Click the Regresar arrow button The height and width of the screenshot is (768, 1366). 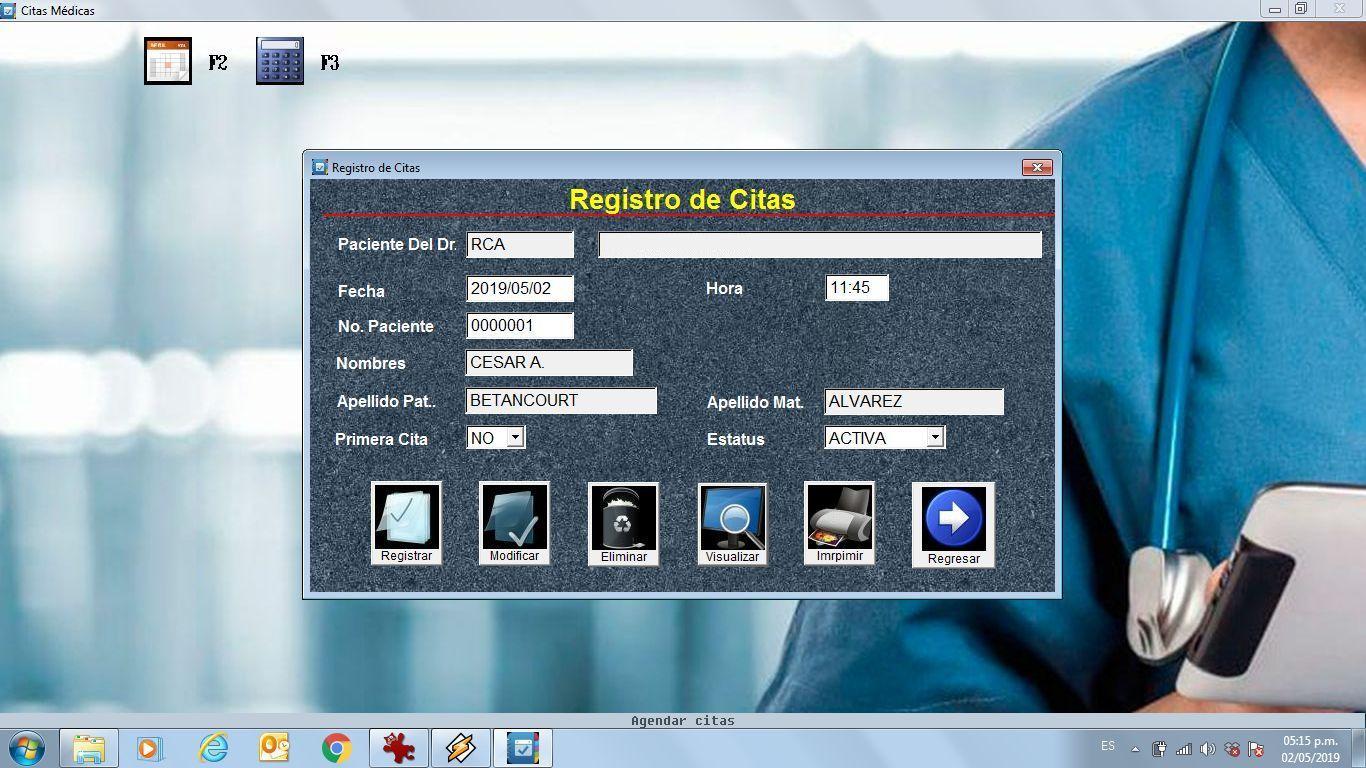click(x=953, y=525)
